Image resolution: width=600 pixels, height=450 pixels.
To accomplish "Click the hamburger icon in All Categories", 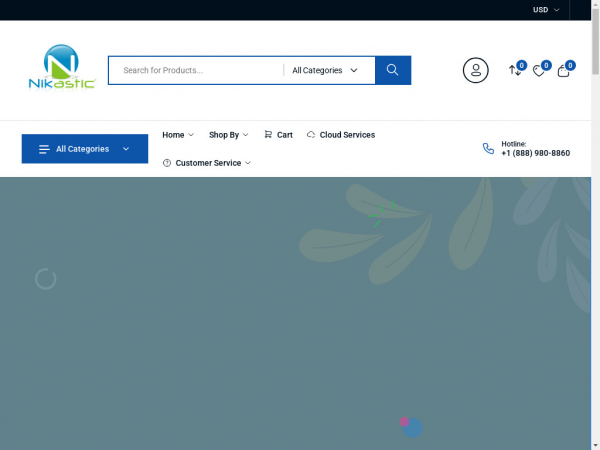I will [x=44, y=149].
